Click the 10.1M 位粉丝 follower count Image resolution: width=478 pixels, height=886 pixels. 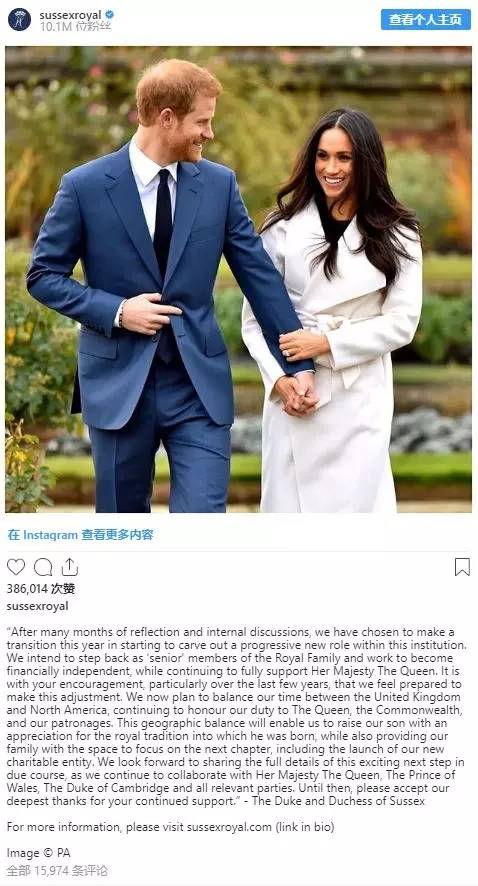point(75,26)
